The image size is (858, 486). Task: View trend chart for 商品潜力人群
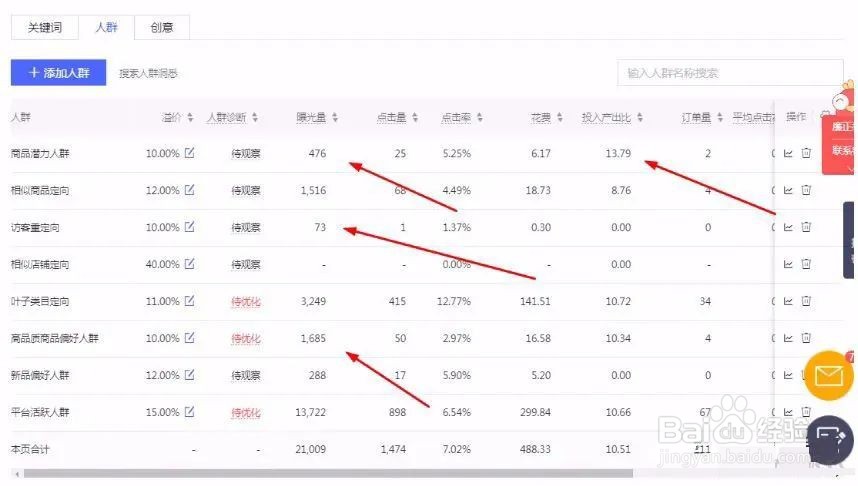[788, 153]
